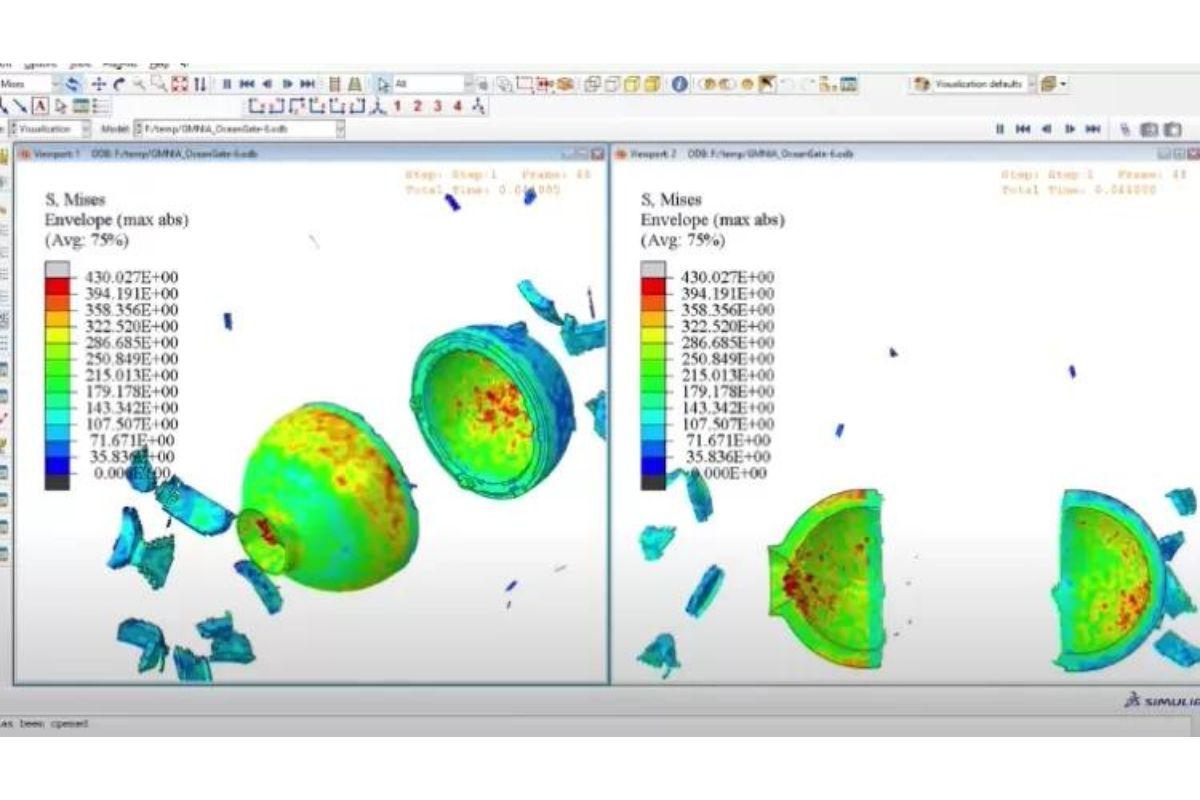
Task: Apply custom view number 4
Action: tap(457, 106)
